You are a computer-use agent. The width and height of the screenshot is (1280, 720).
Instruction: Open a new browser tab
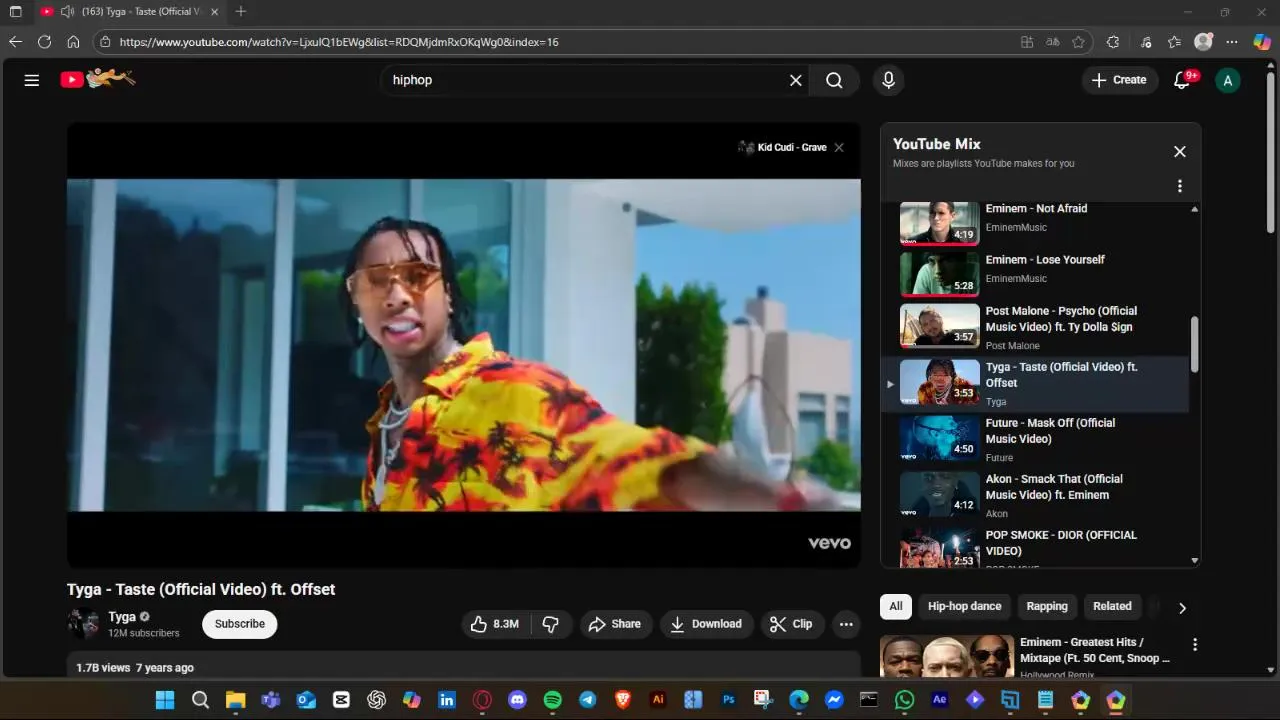[241, 12]
